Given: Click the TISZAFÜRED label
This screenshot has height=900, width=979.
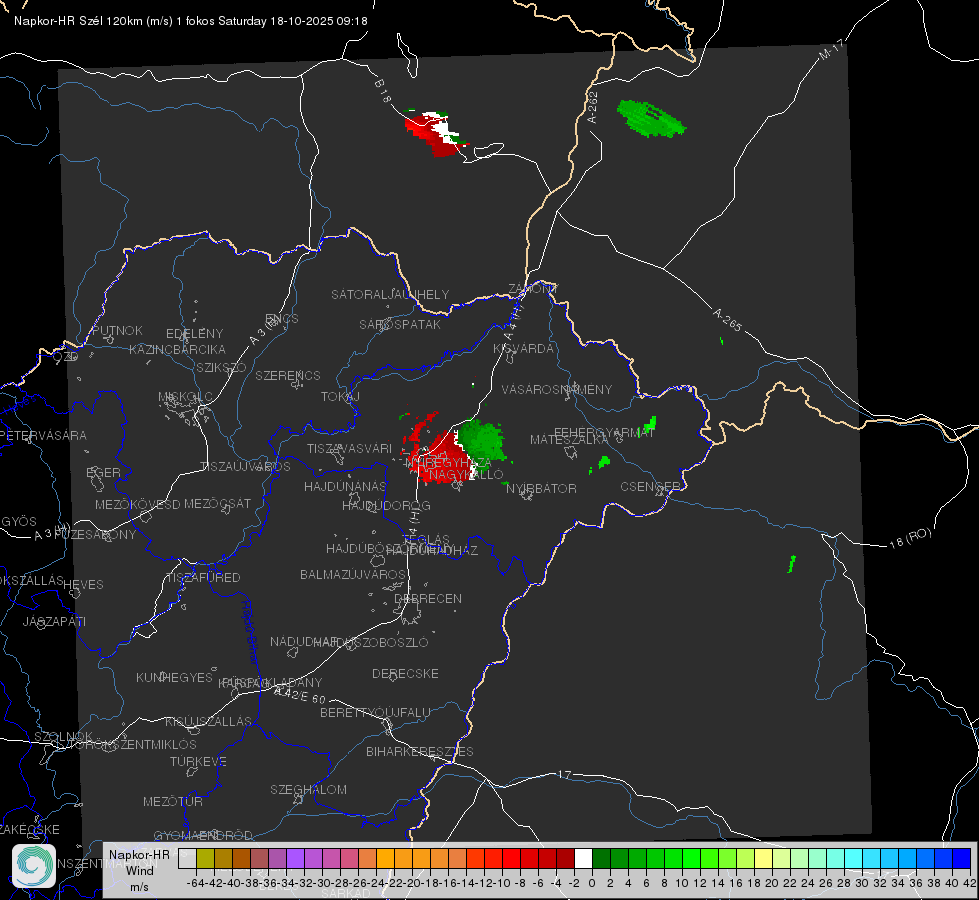Looking at the screenshot, I should coord(204,578).
